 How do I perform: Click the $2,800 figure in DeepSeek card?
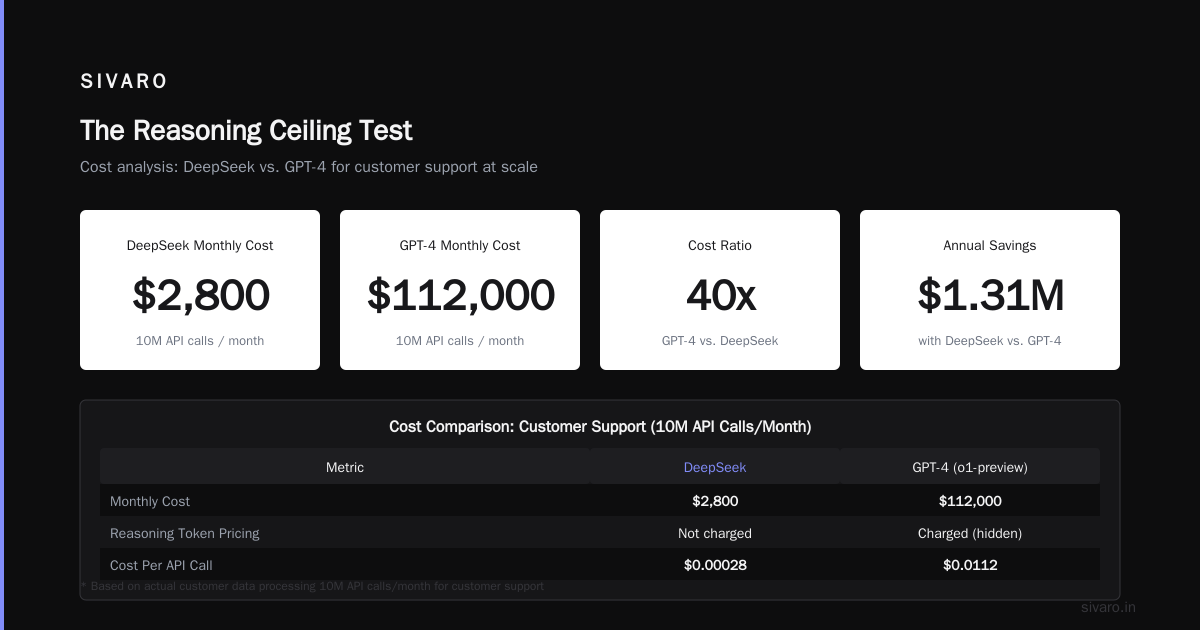tap(200, 295)
